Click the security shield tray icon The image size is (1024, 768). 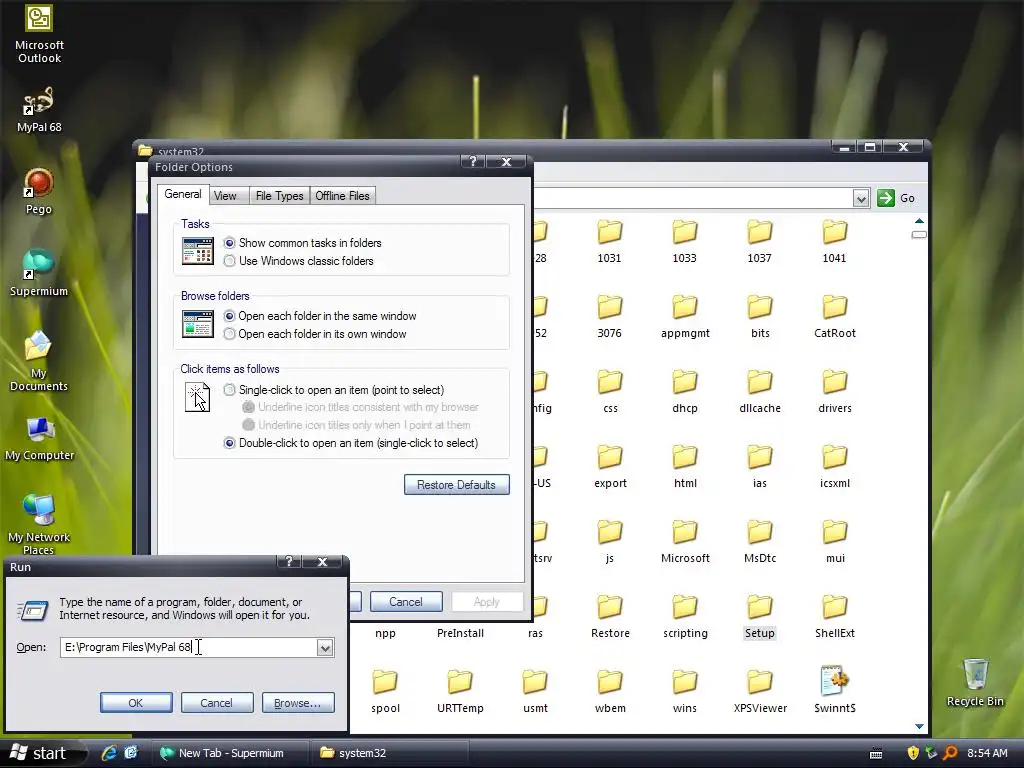[x=913, y=753]
